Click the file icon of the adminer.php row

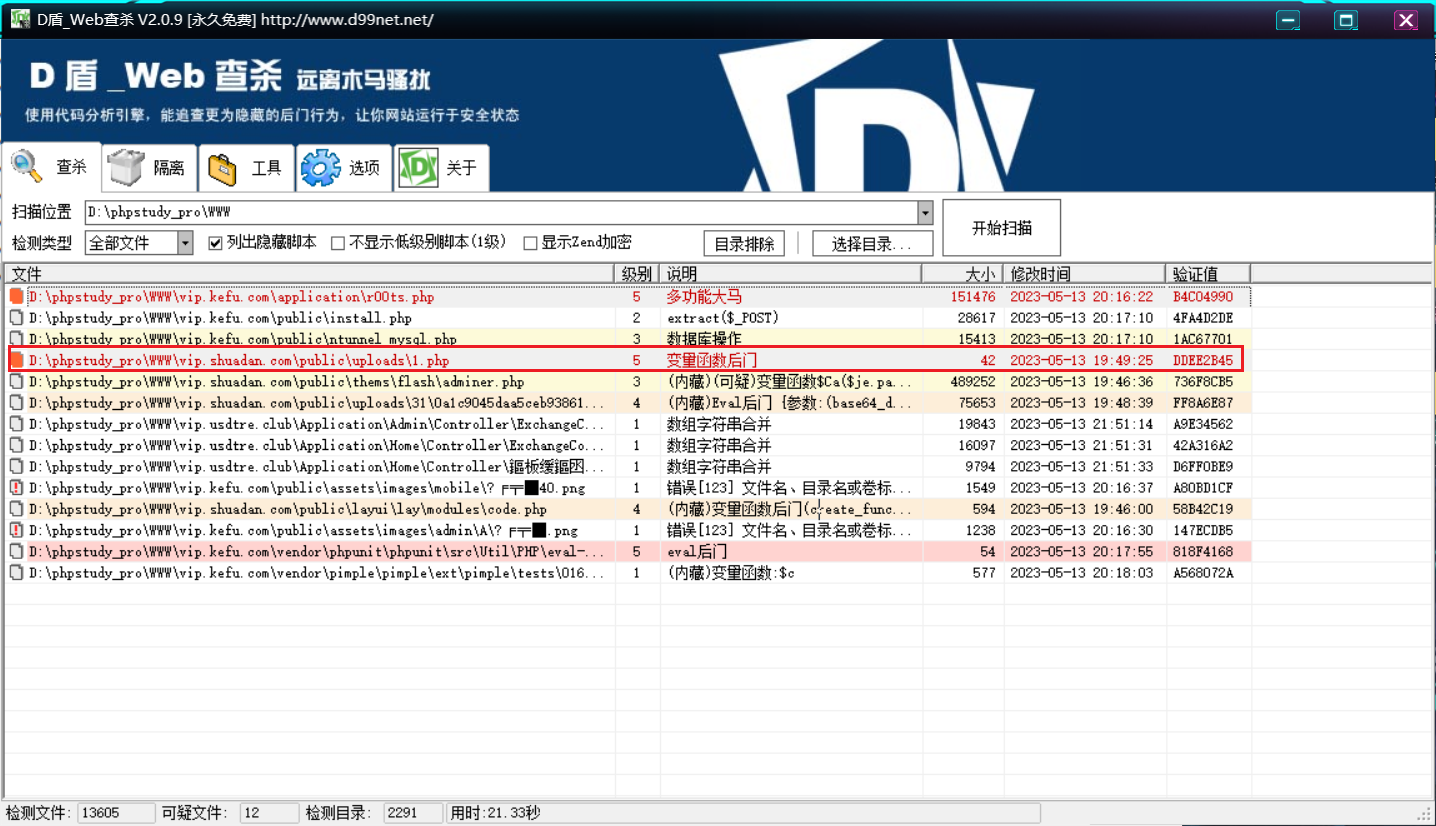[x=16, y=382]
